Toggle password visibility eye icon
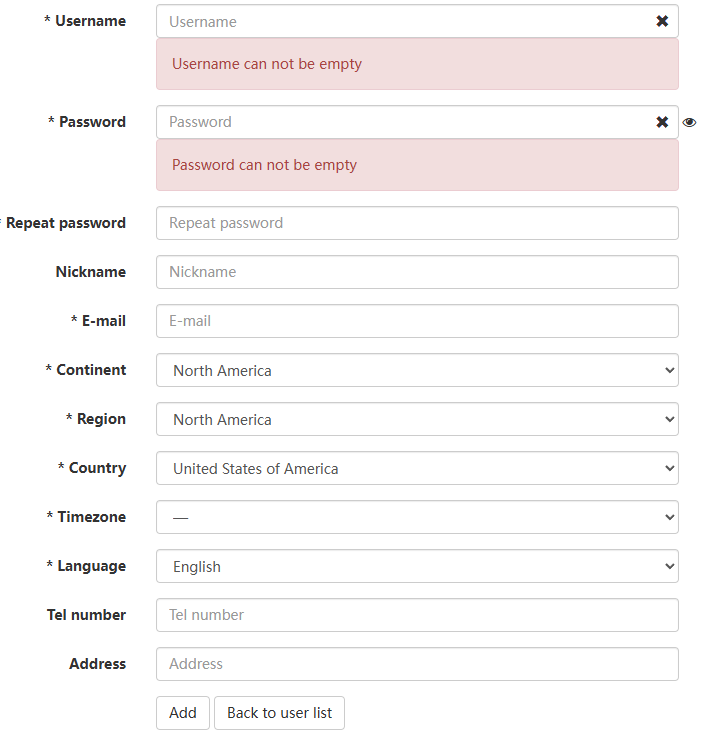This screenshot has width=712, height=737. coord(690,122)
